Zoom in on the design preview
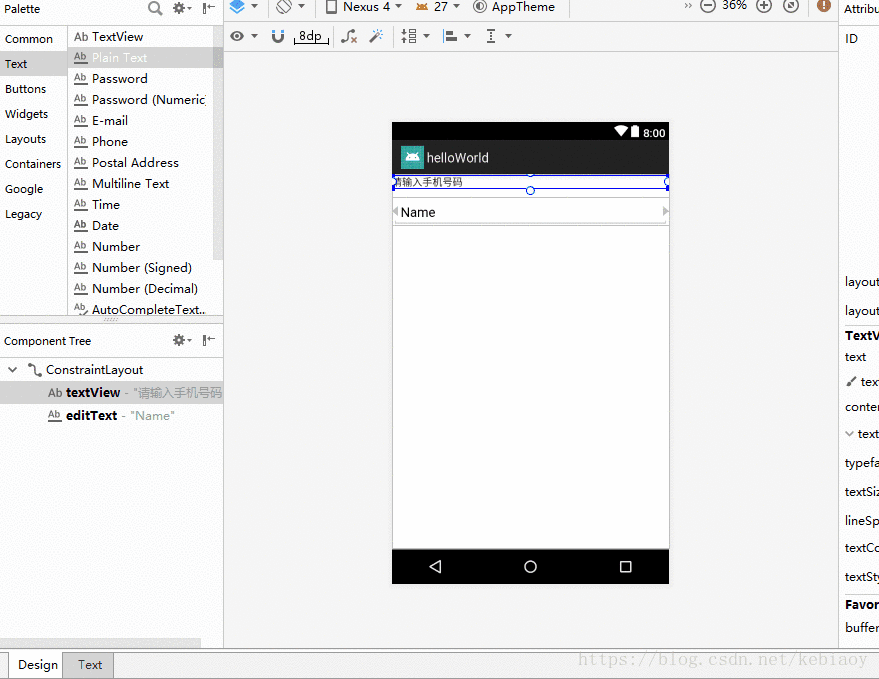The image size is (879, 679). (x=764, y=6)
